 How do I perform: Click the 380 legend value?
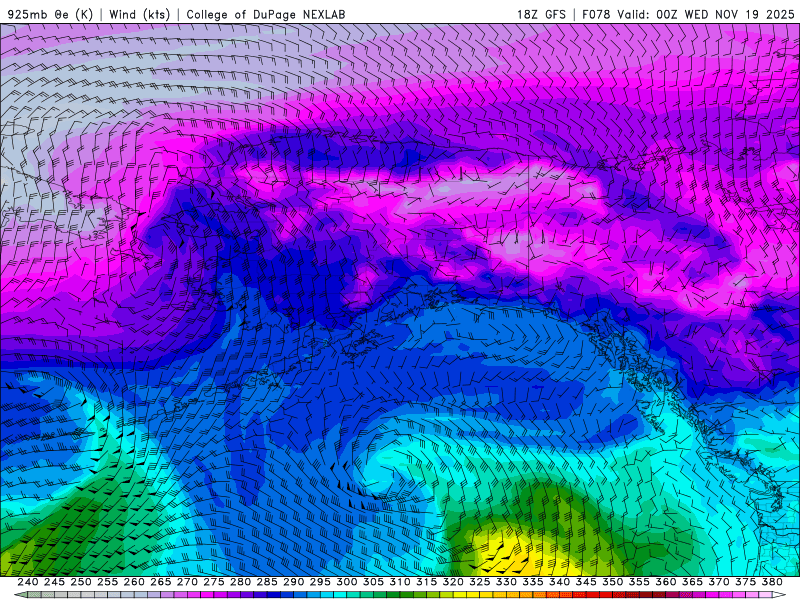point(771,582)
